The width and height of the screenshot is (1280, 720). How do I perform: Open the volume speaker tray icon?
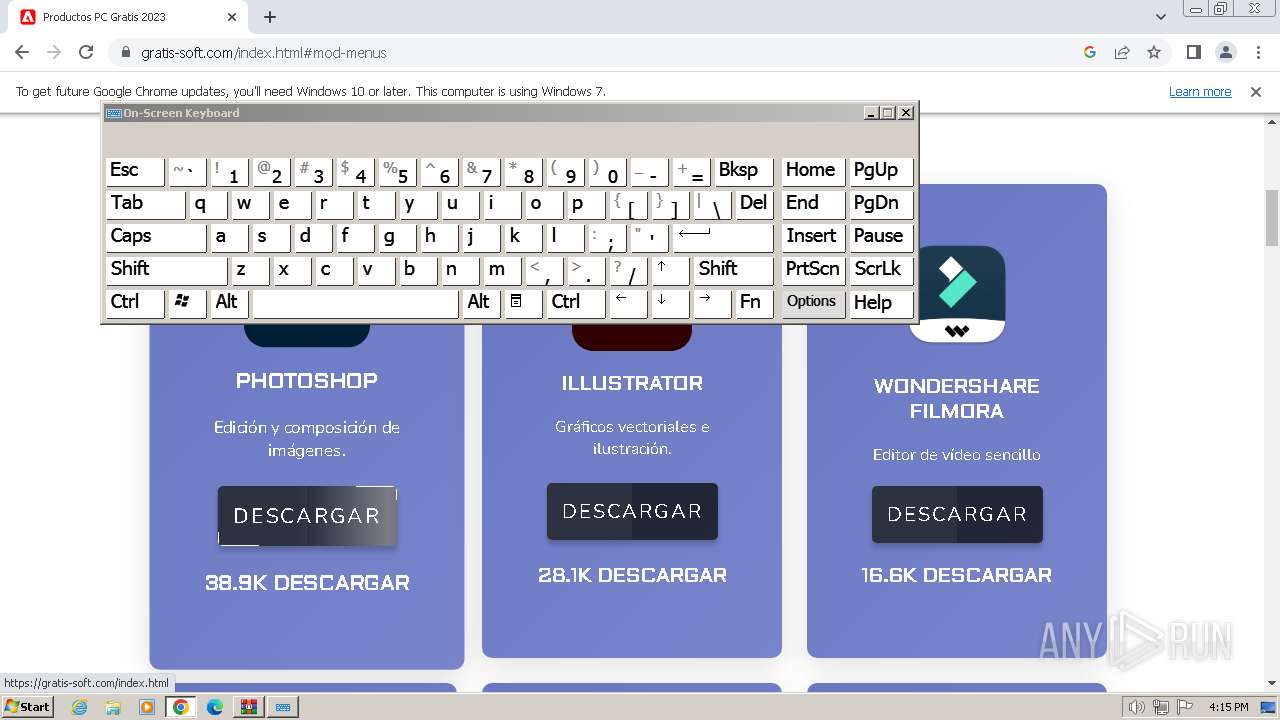(x=1137, y=707)
